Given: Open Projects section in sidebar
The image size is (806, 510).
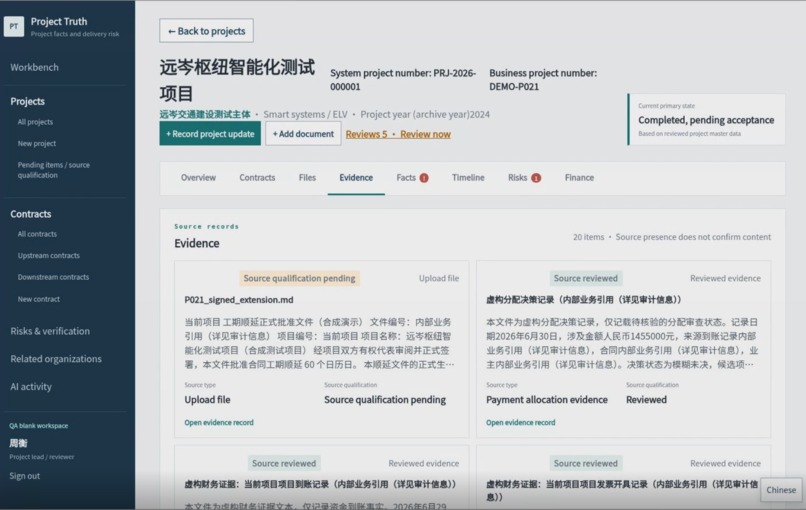Looking at the screenshot, I should coord(28,101).
